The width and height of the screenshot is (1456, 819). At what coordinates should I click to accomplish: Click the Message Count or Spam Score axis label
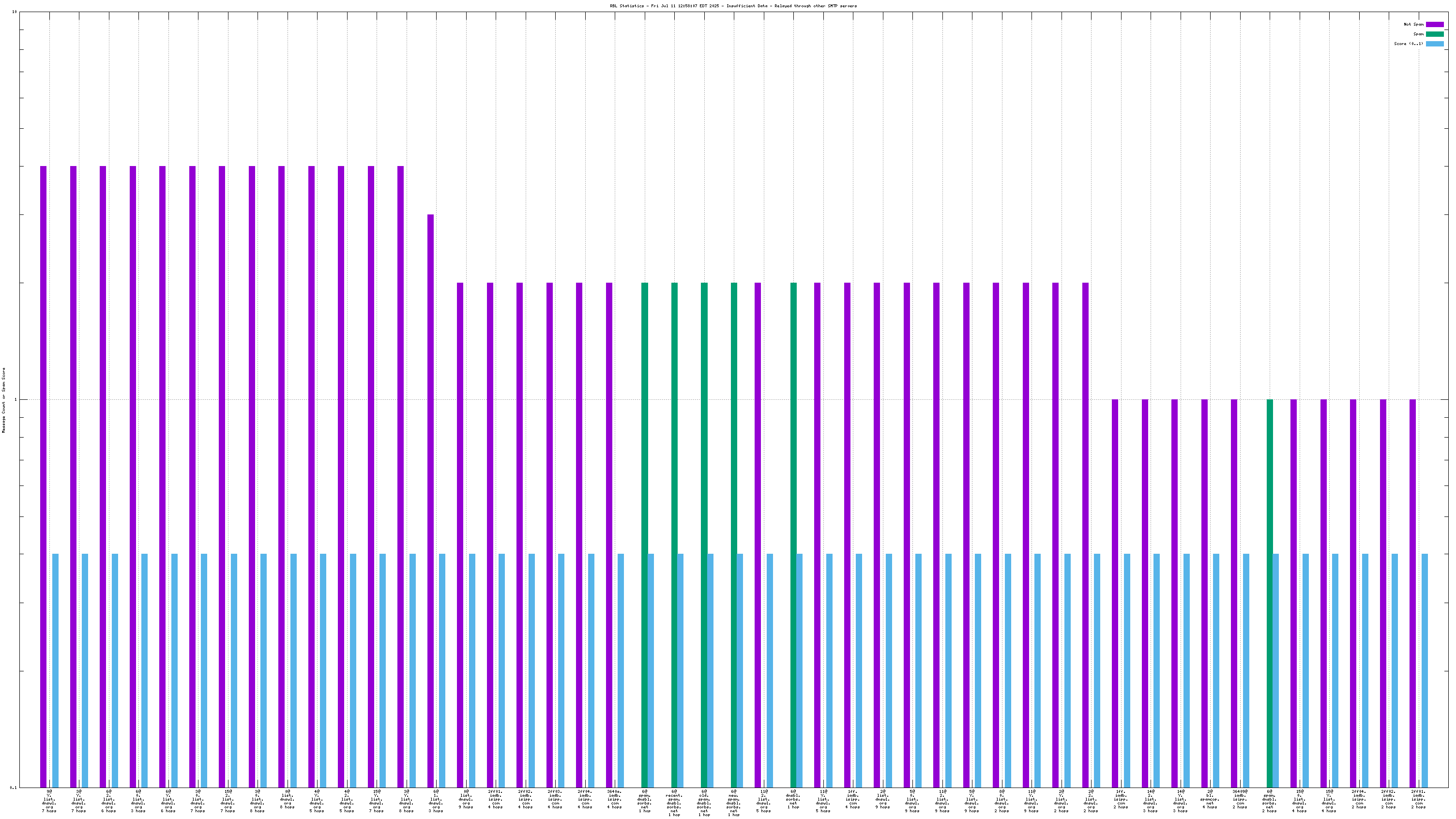(x=3, y=400)
